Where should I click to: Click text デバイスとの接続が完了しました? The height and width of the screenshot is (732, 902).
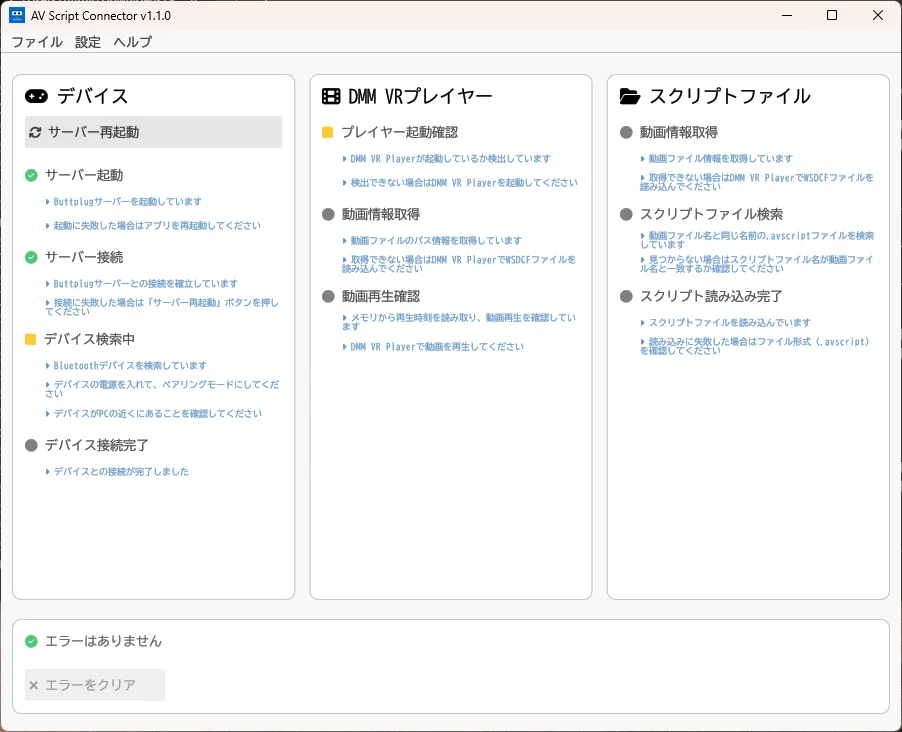pos(121,471)
